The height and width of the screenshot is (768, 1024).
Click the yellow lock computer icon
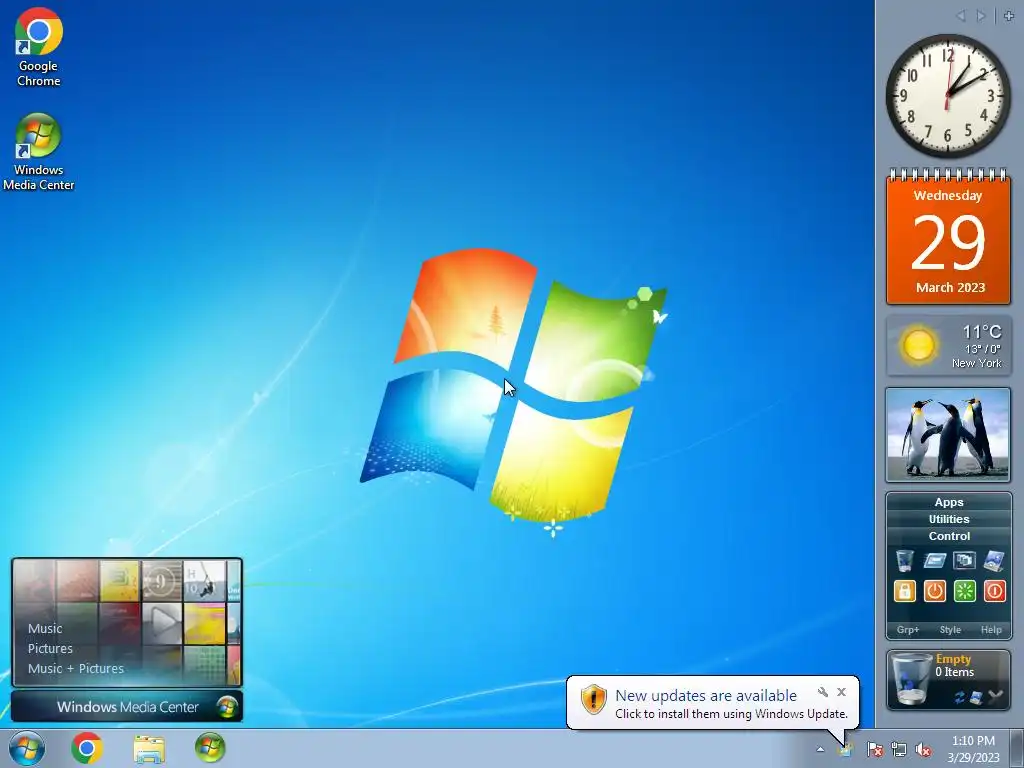(904, 591)
